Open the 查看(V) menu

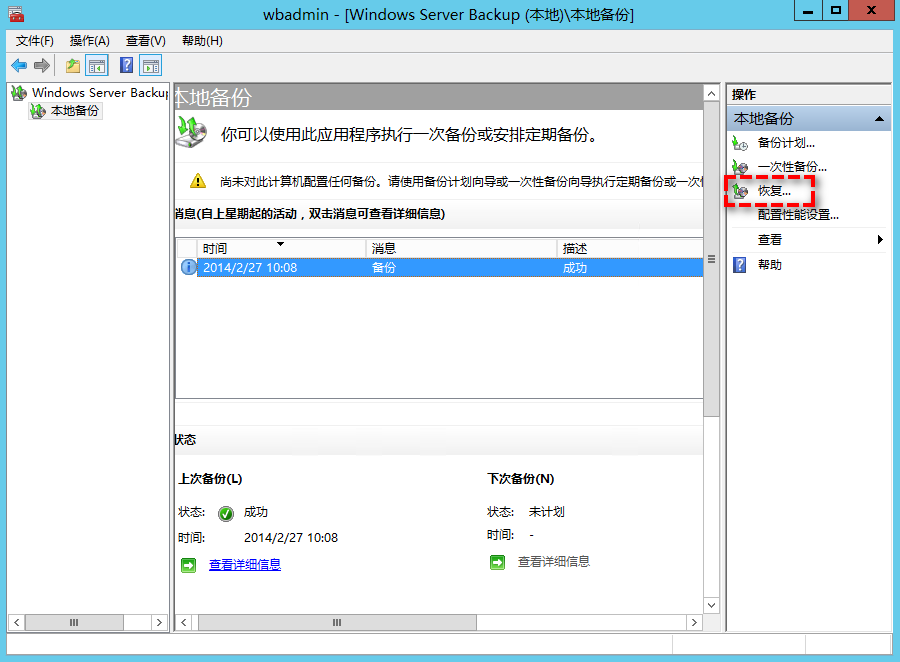(146, 41)
